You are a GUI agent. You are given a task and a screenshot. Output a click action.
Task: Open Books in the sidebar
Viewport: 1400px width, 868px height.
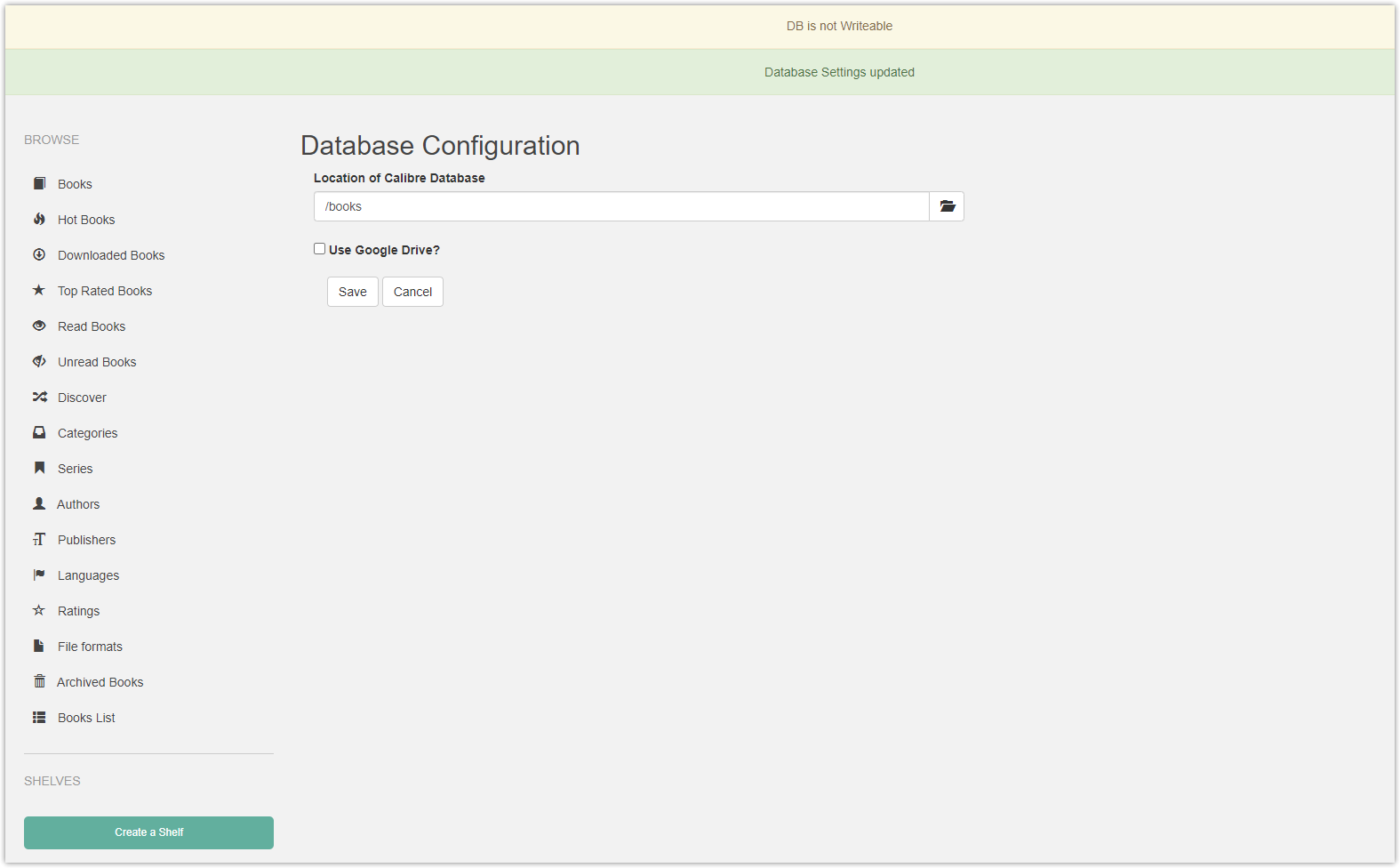coord(75,184)
